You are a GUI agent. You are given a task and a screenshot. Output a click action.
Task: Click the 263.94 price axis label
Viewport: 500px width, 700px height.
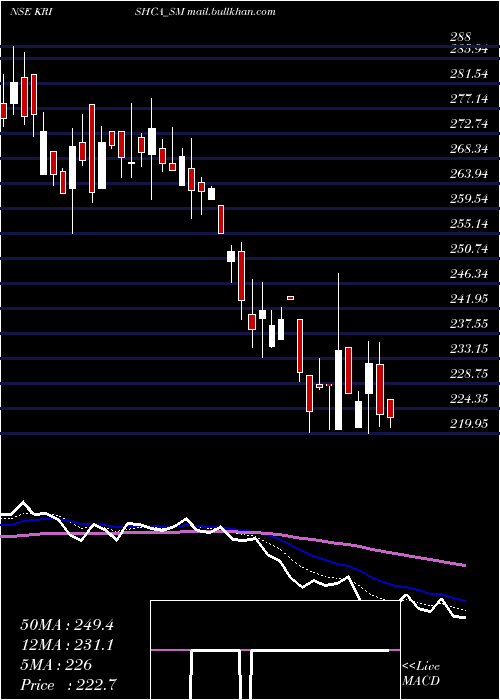pos(469,174)
